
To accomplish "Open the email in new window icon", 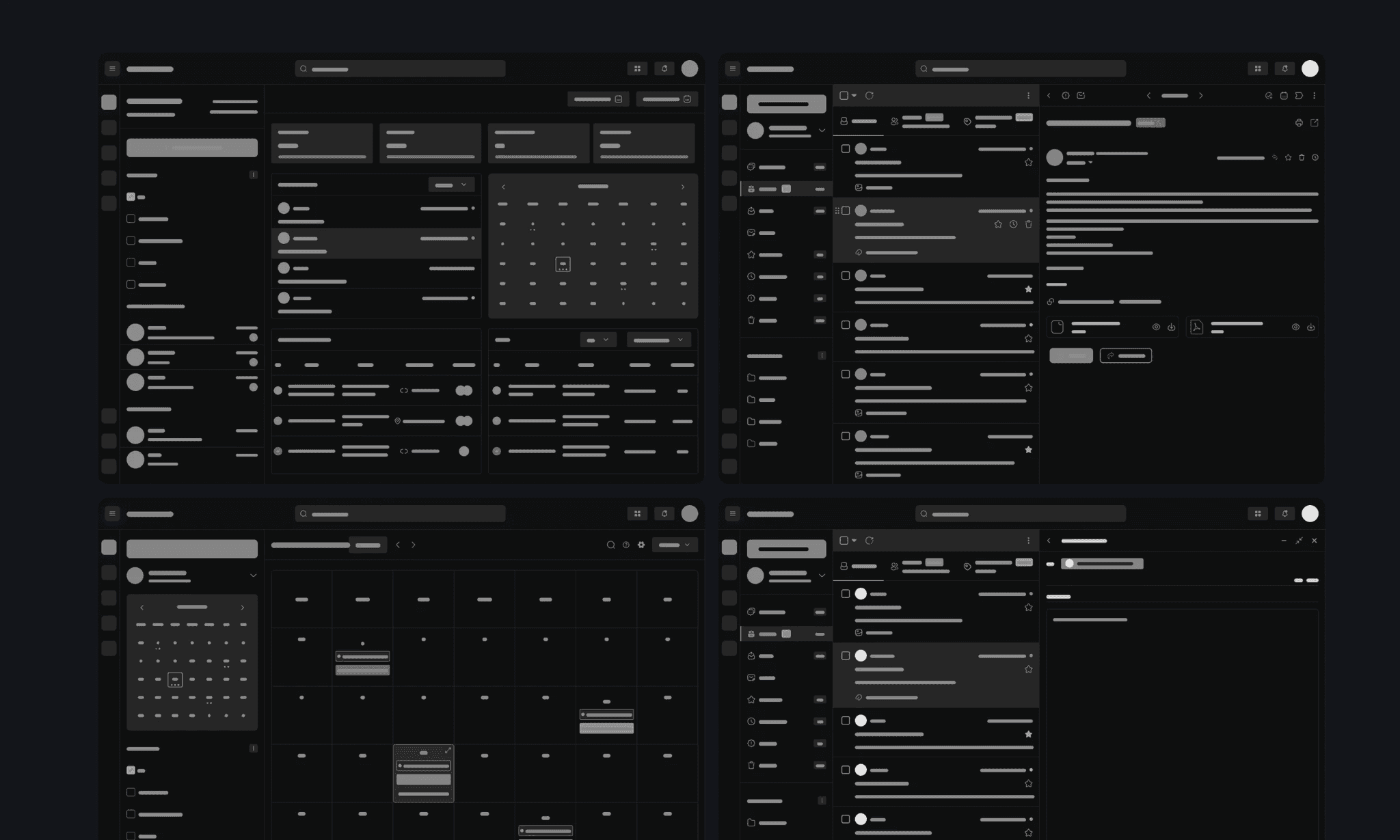I will point(1314,123).
